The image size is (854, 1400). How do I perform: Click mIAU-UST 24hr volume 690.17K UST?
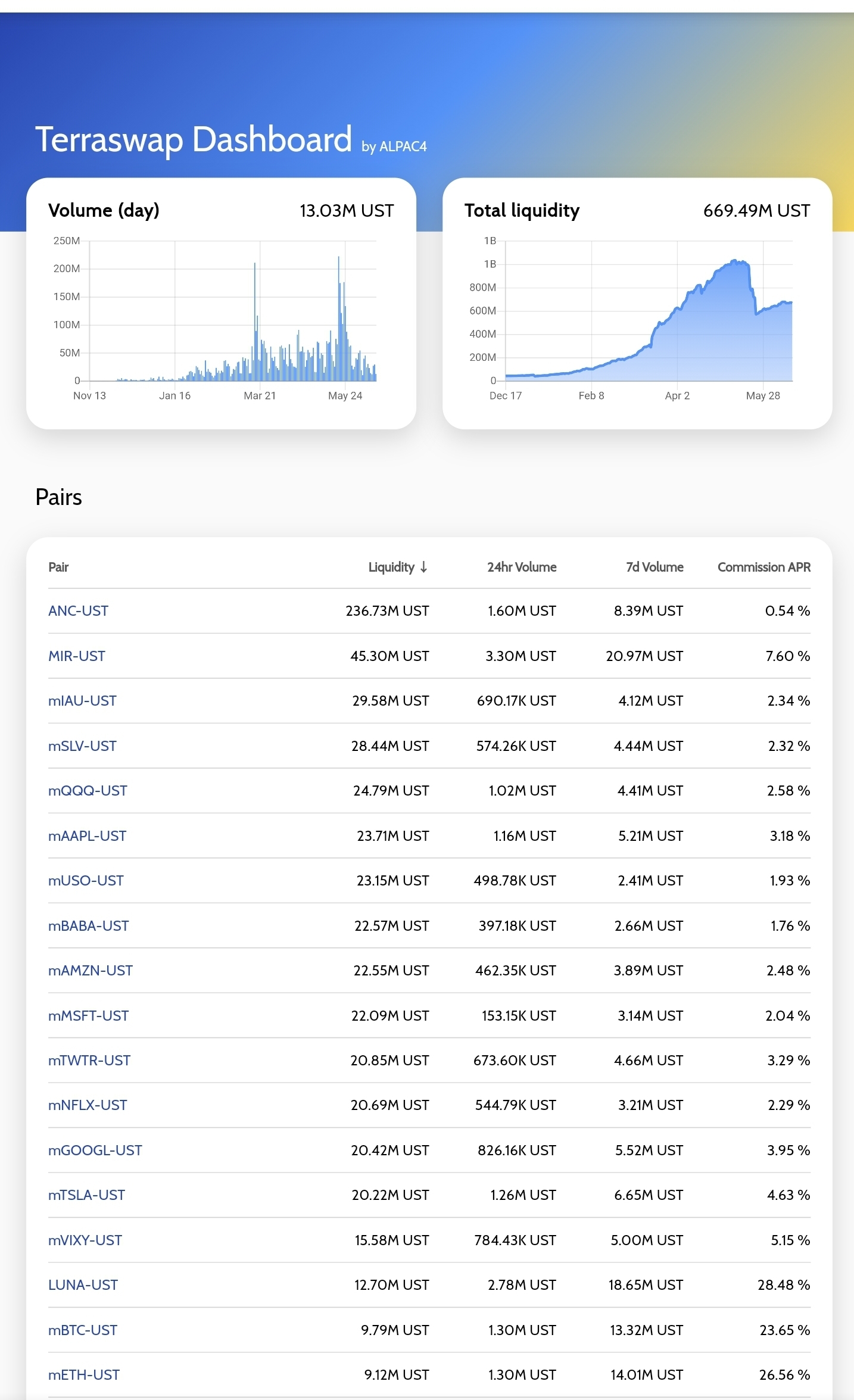[516, 701]
